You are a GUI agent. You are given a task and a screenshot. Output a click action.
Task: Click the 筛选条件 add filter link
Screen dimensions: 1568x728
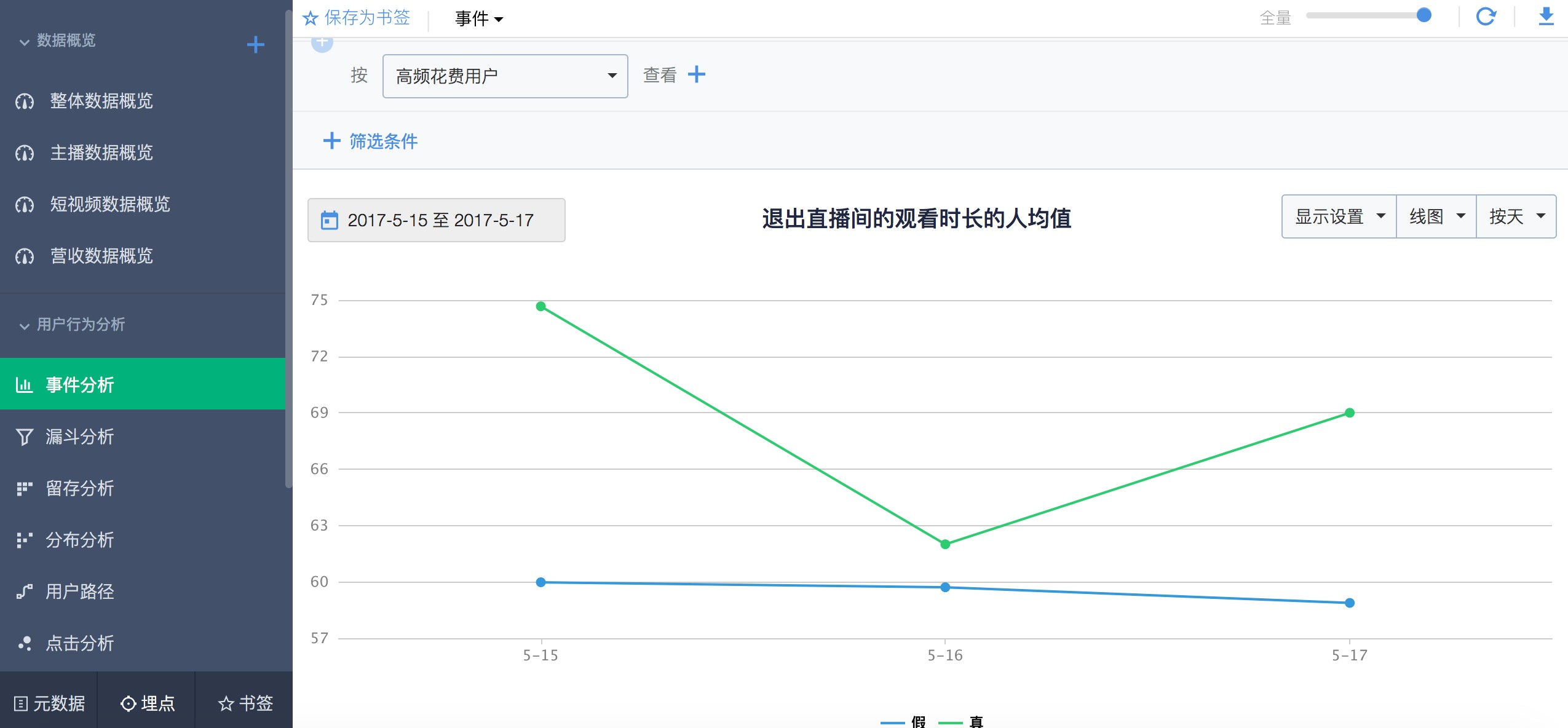click(371, 141)
